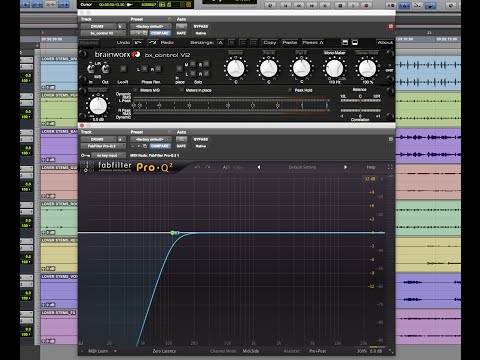Open the no key input selector
Viewport: 480px width, 360px height.
108,155
